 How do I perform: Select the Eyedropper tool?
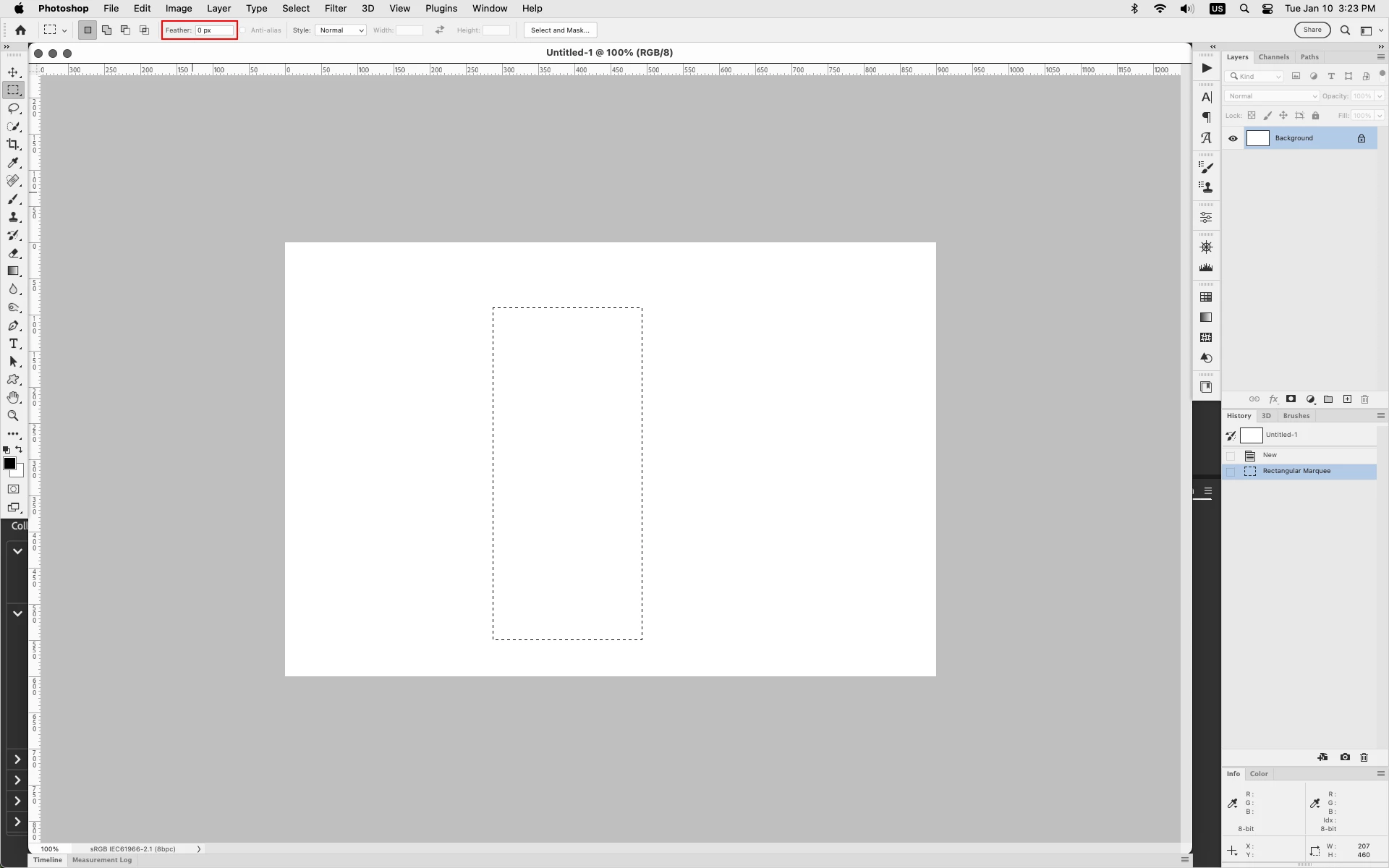[x=13, y=163]
